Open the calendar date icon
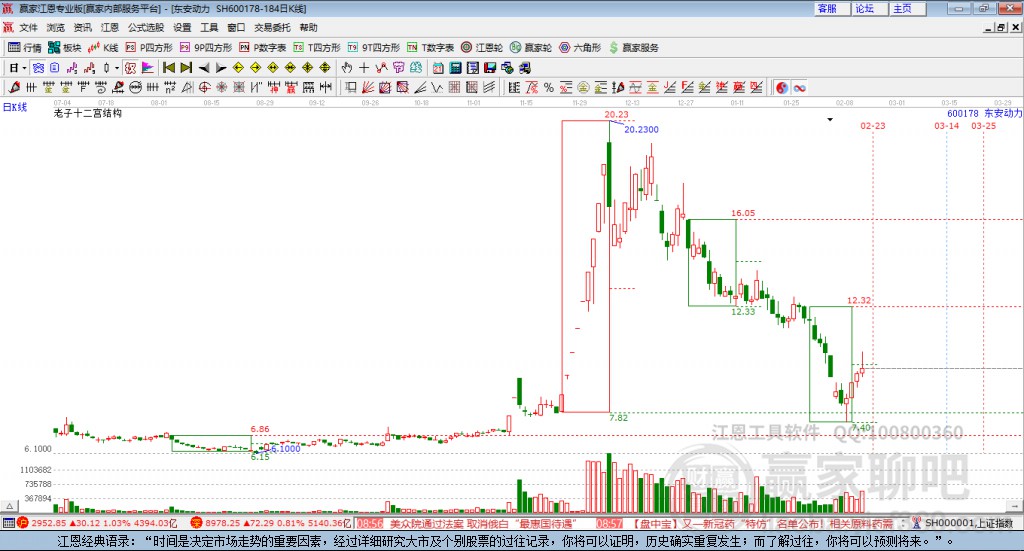This screenshot has width=1024, height=551. [438, 68]
